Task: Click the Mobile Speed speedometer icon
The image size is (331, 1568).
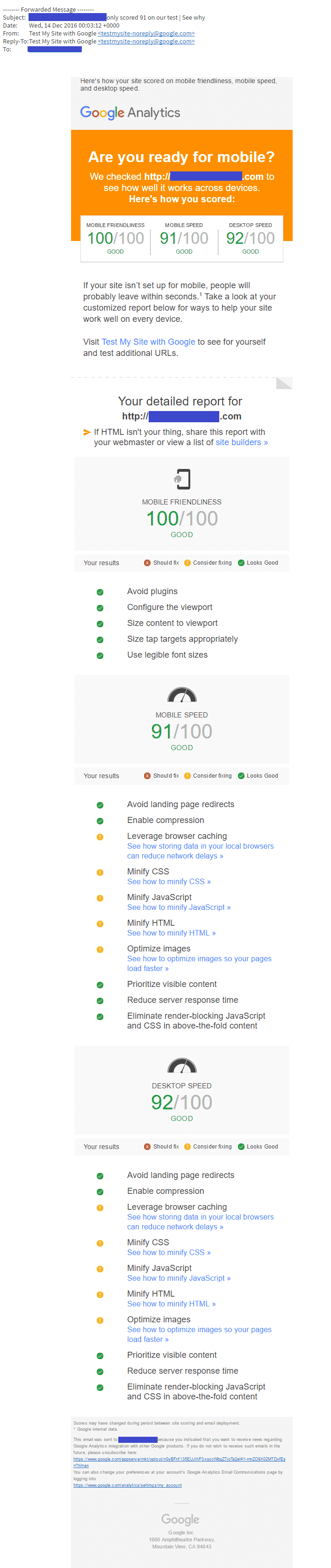Action: pos(182,695)
